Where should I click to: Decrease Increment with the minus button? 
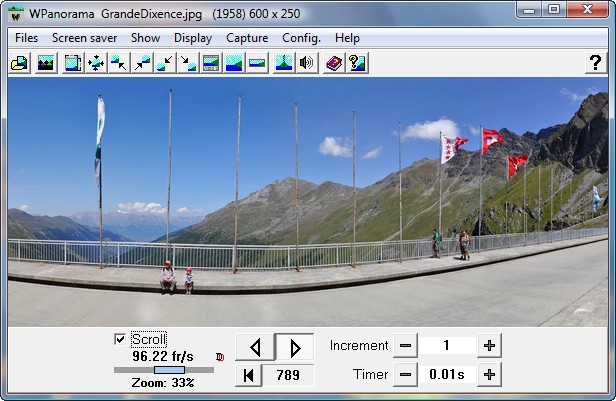[x=405, y=346]
